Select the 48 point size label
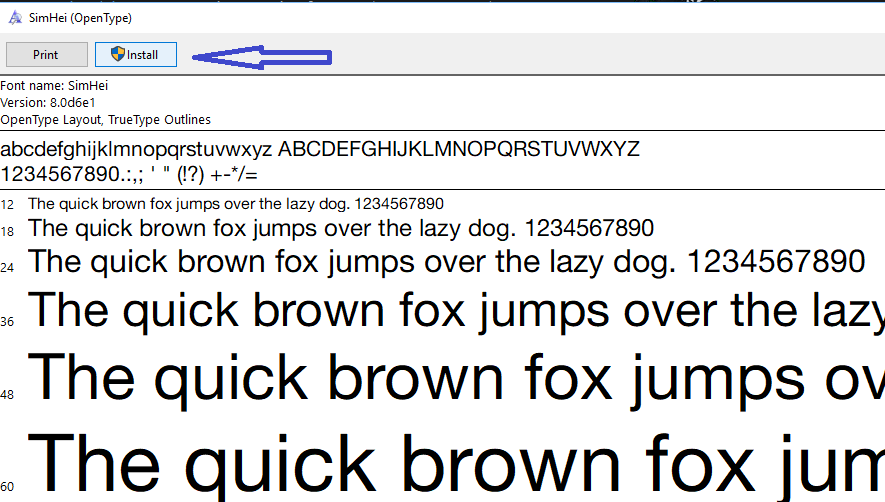Screen dimensions: 885x502 (8, 395)
